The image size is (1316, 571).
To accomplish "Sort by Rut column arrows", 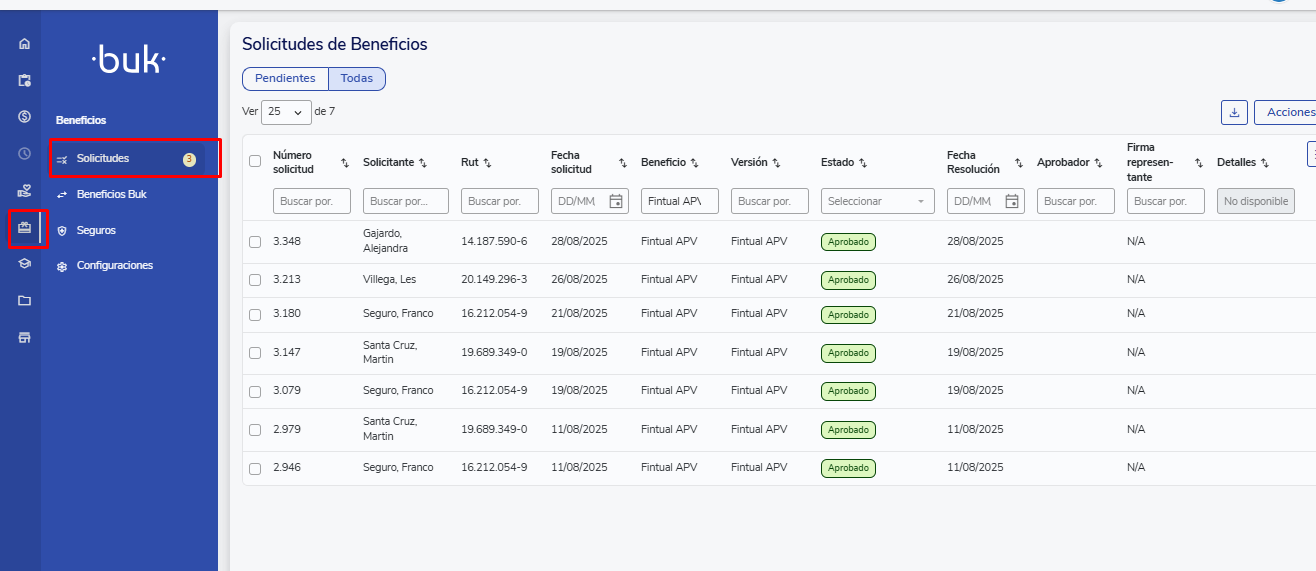I will pos(487,163).
